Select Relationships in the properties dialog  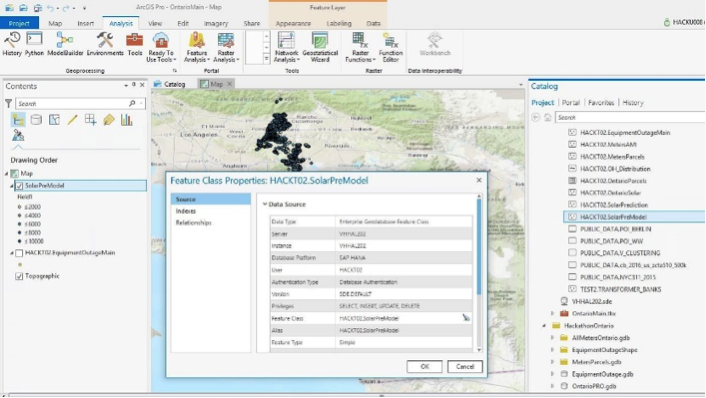point(194,223)
